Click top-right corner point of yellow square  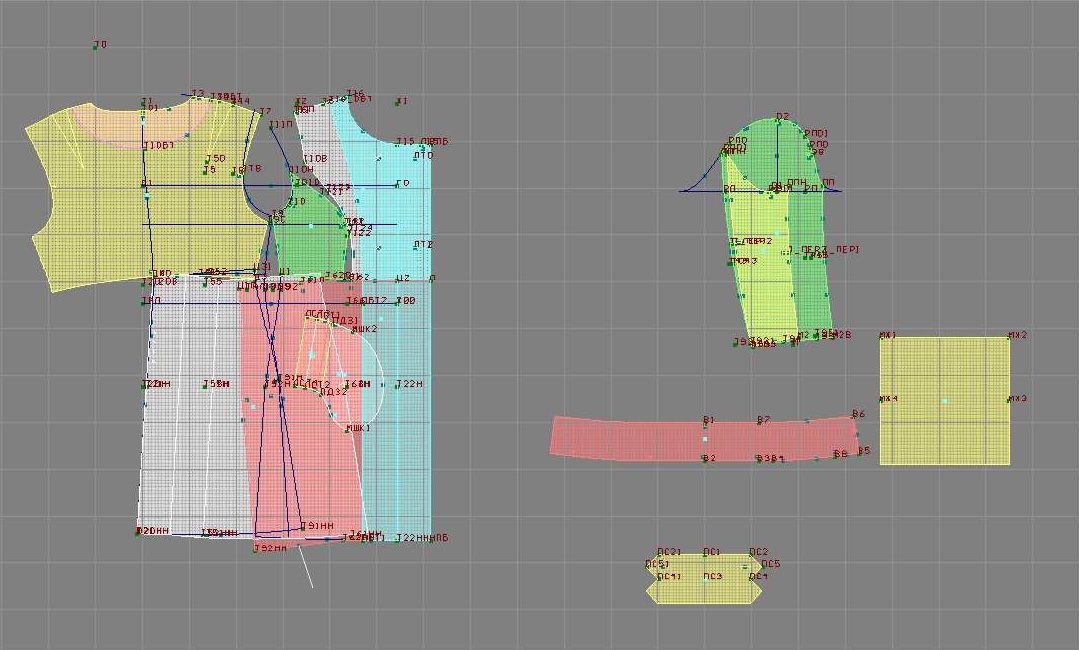[1009, 338]
